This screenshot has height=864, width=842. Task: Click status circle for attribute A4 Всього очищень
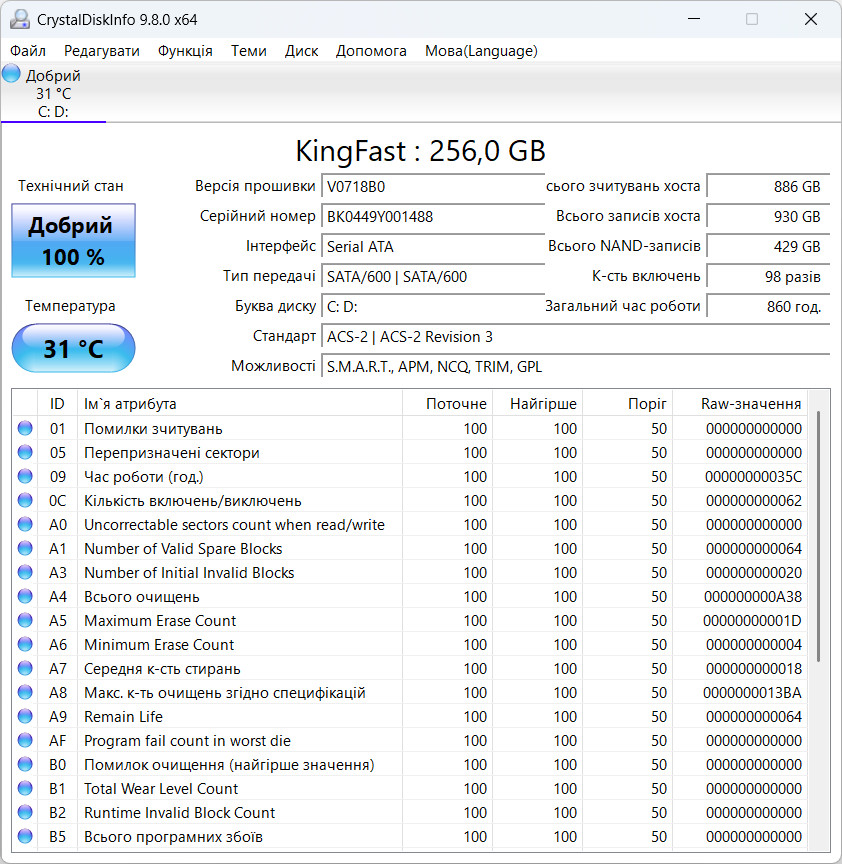[x=25, y=596]
